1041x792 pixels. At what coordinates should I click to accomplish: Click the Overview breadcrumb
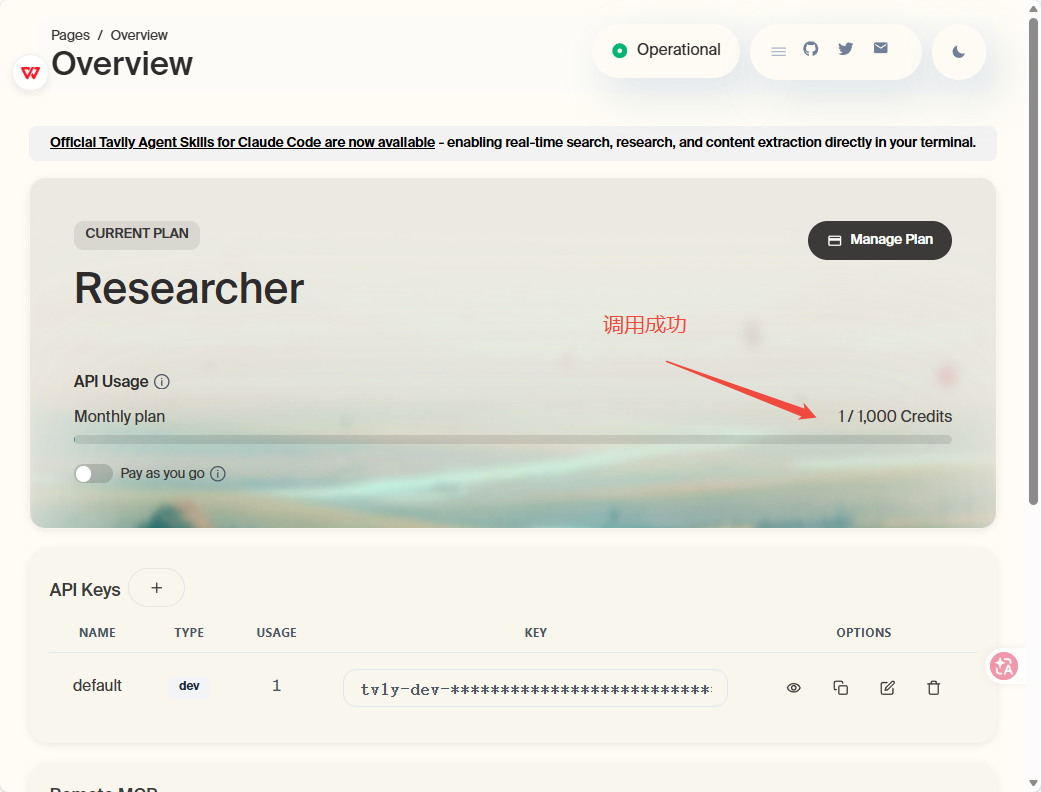[x=139, y=35]
